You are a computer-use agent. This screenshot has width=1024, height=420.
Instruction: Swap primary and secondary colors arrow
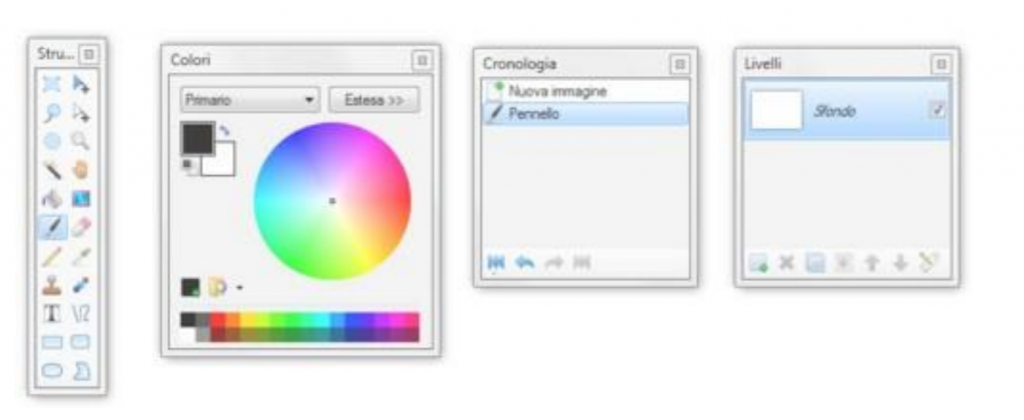pyautogui.click(x=224, y=131)
